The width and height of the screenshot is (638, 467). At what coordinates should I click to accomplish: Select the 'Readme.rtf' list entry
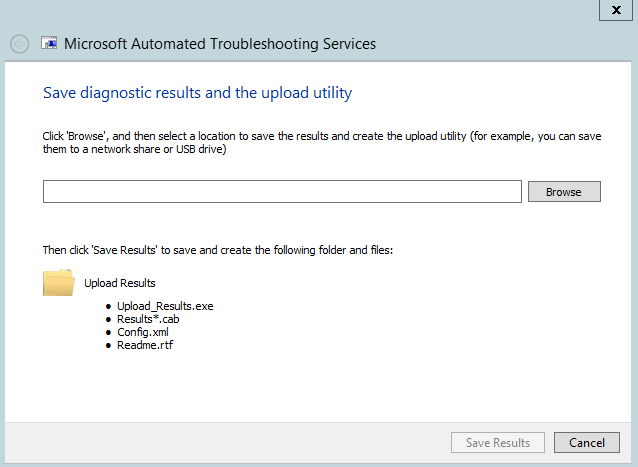point(145,345)
